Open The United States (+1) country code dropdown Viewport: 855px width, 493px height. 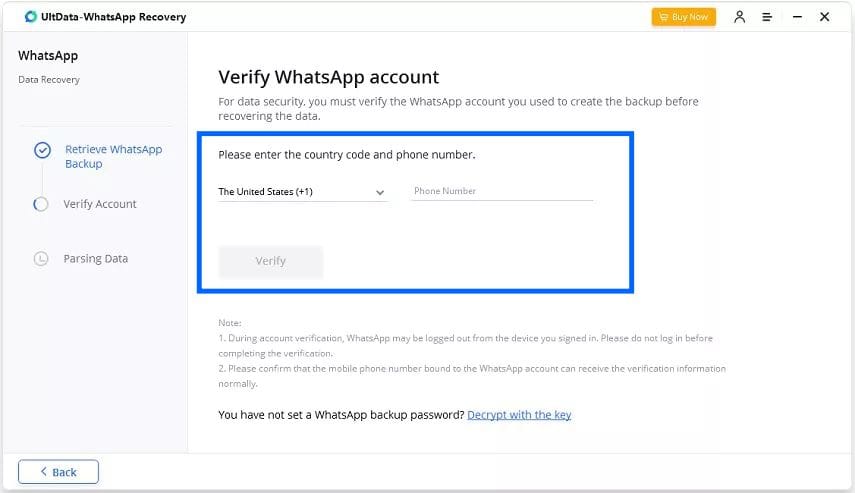pyautogui.click(x=300, y=191)
